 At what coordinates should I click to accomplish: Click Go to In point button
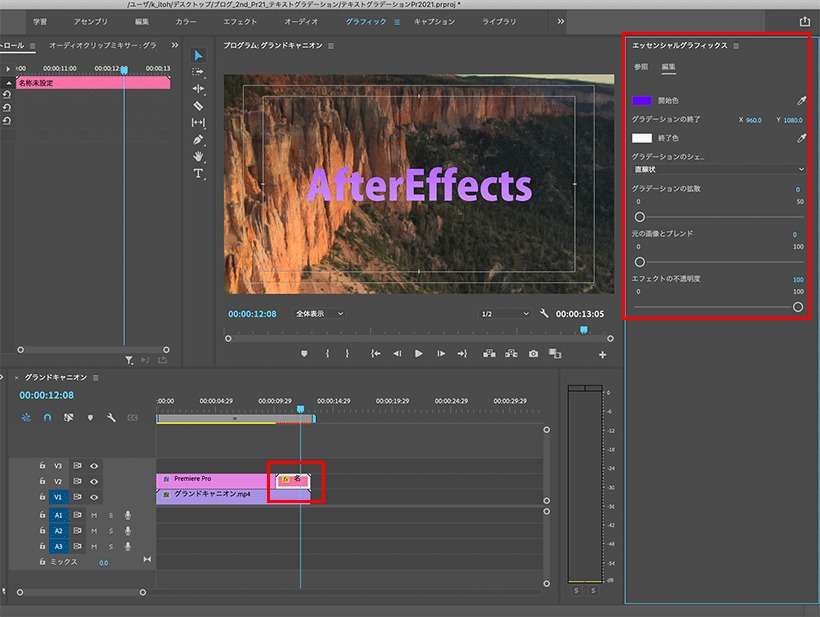(375, 354)
